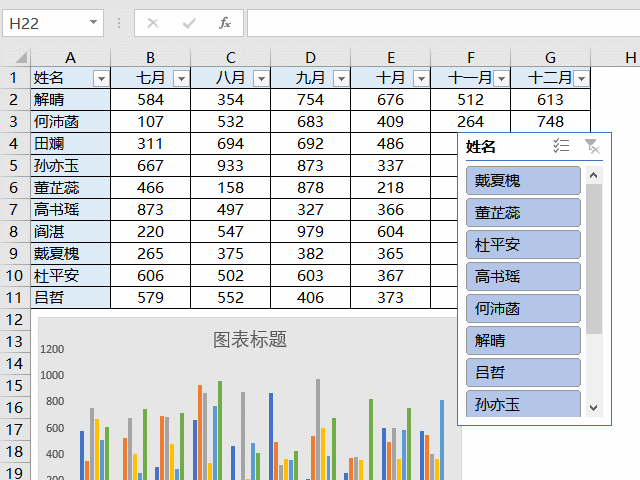The image size is (640, 480).
Task: Select slicer item 何沛菡
Action: point(523,309)
